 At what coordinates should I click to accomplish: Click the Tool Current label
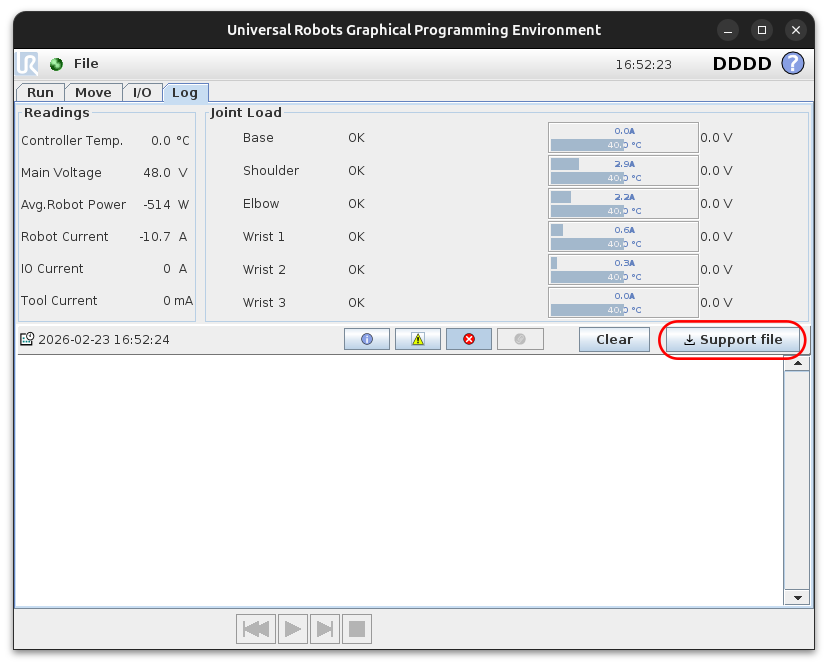[59, 301]
